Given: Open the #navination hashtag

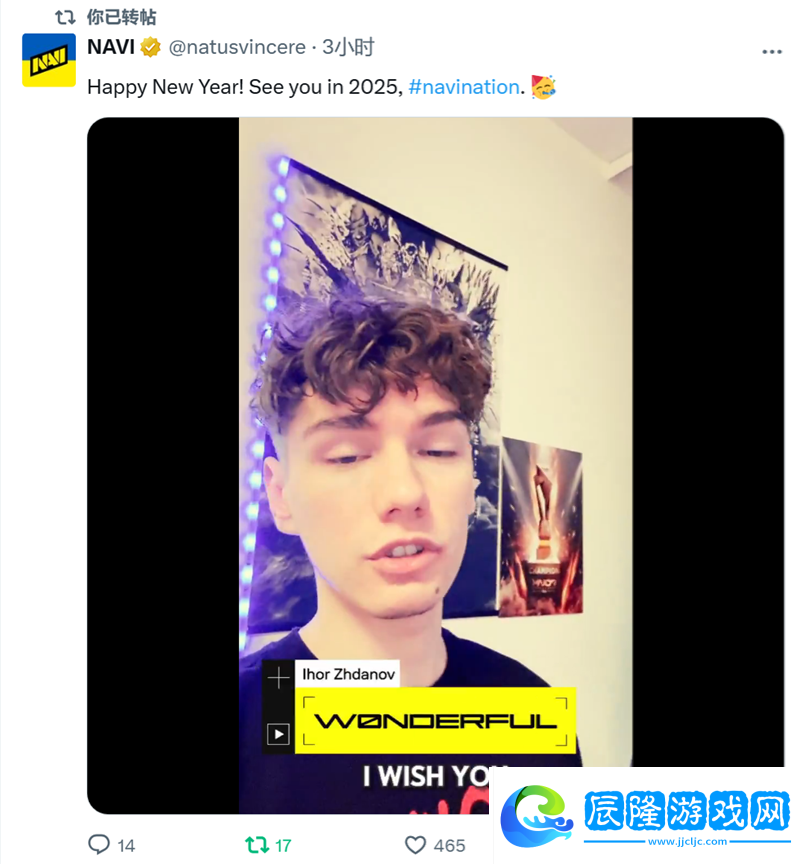Looking at the screenshot, I should point(464,87).
